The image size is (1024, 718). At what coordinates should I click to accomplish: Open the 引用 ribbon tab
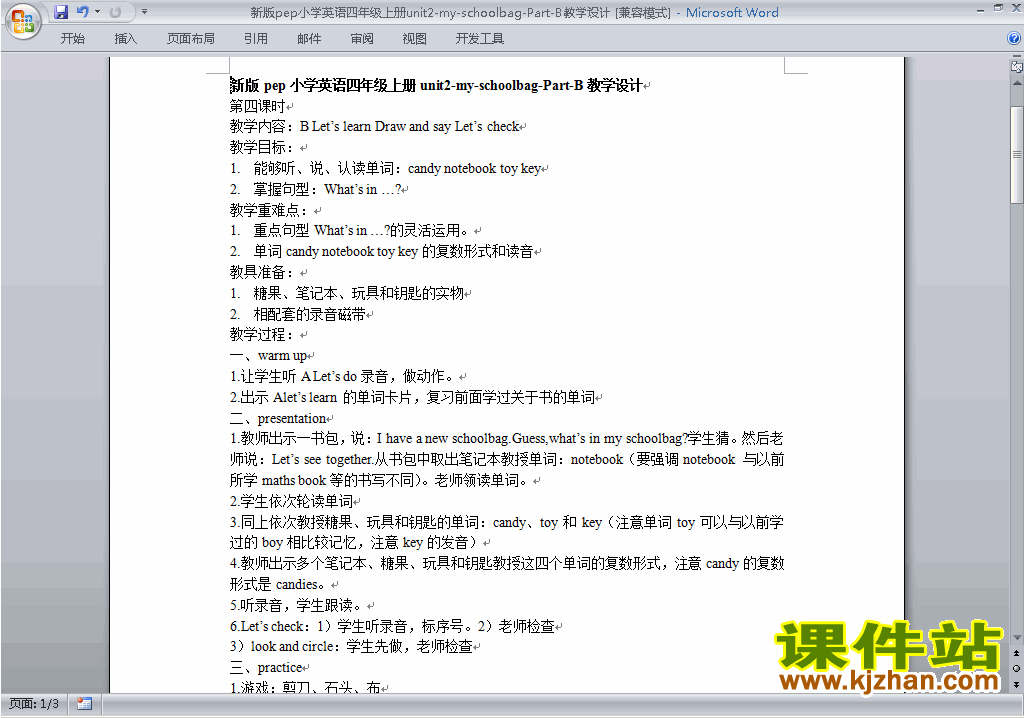click(256, 39)
